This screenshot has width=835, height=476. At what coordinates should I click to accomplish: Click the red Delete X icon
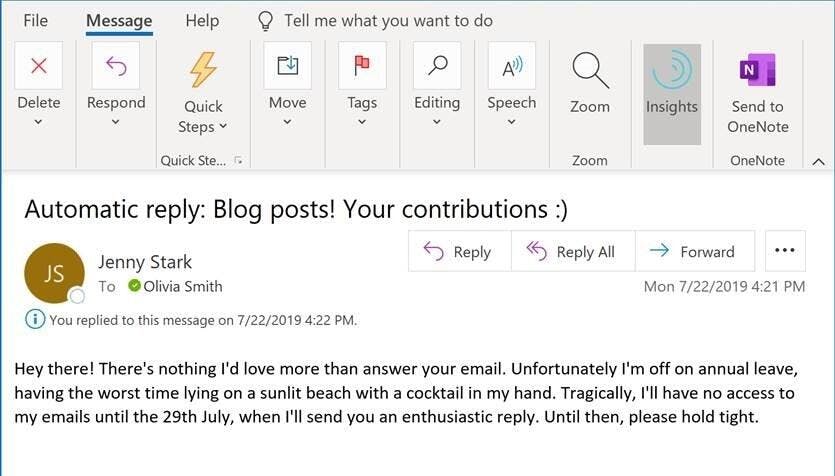39,66
